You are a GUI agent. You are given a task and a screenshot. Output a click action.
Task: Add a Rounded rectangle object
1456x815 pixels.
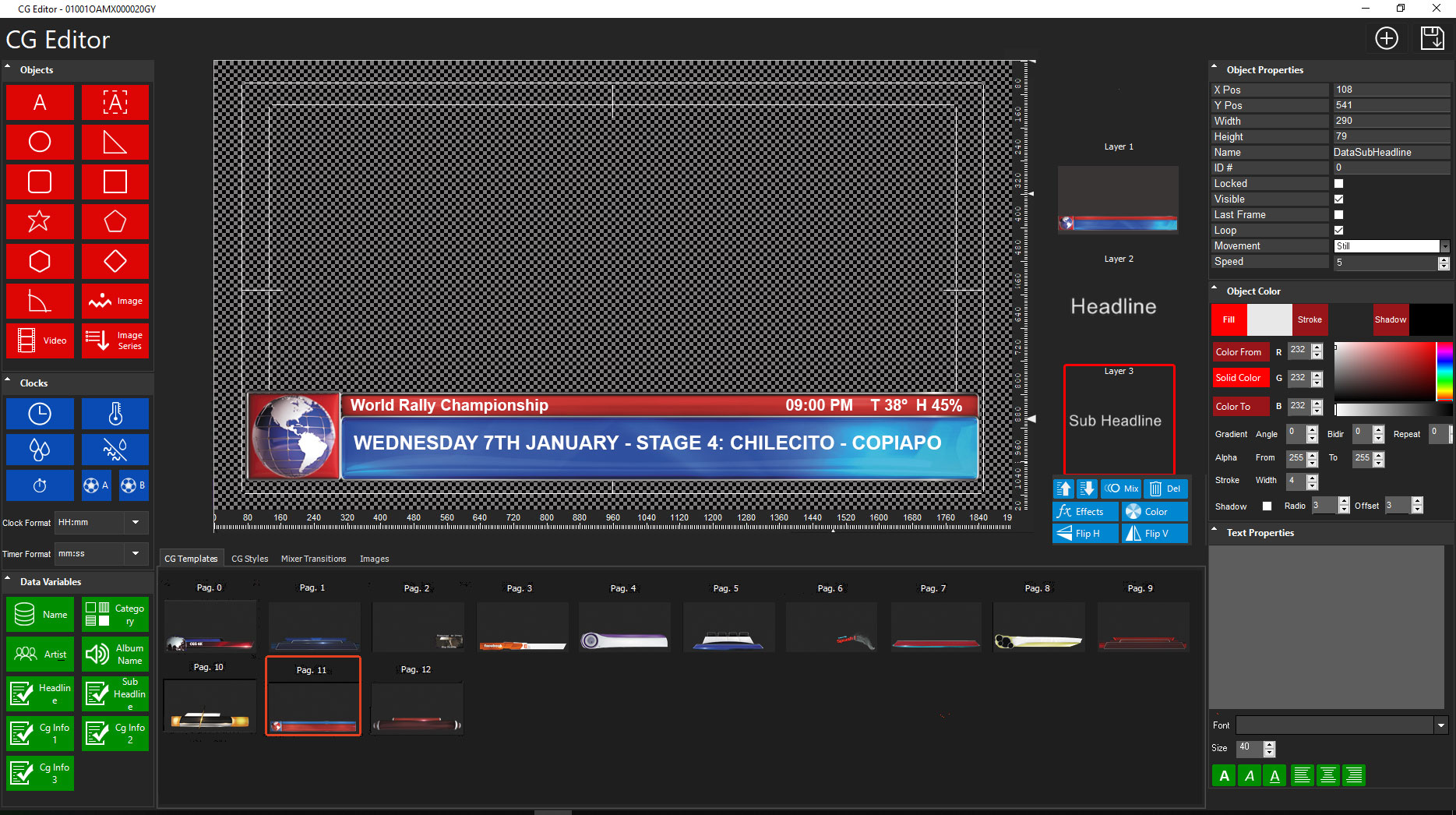[x=40, y=182]
